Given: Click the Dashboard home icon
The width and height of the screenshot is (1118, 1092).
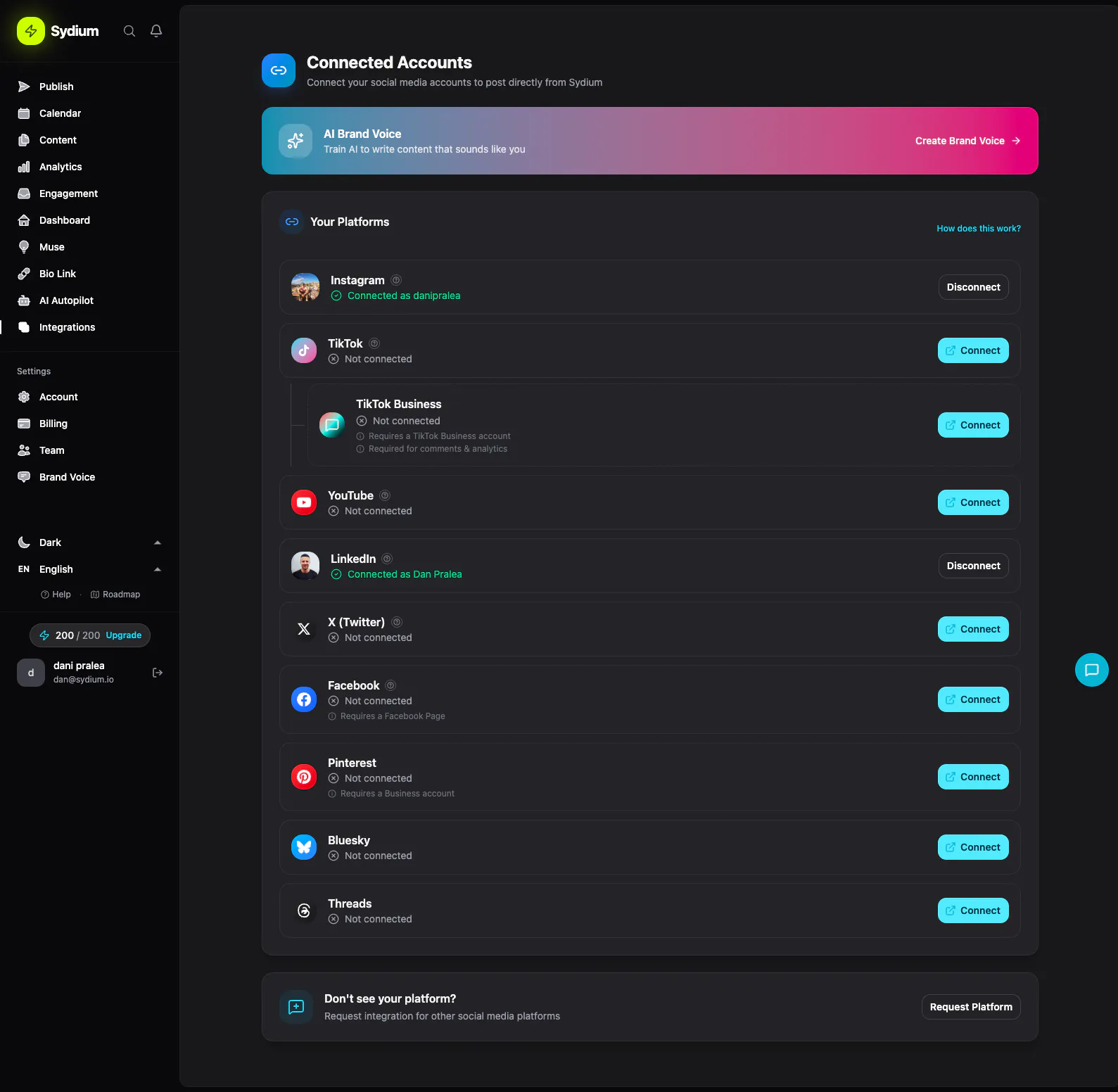Looking at the screenshot, I should 24,220.
